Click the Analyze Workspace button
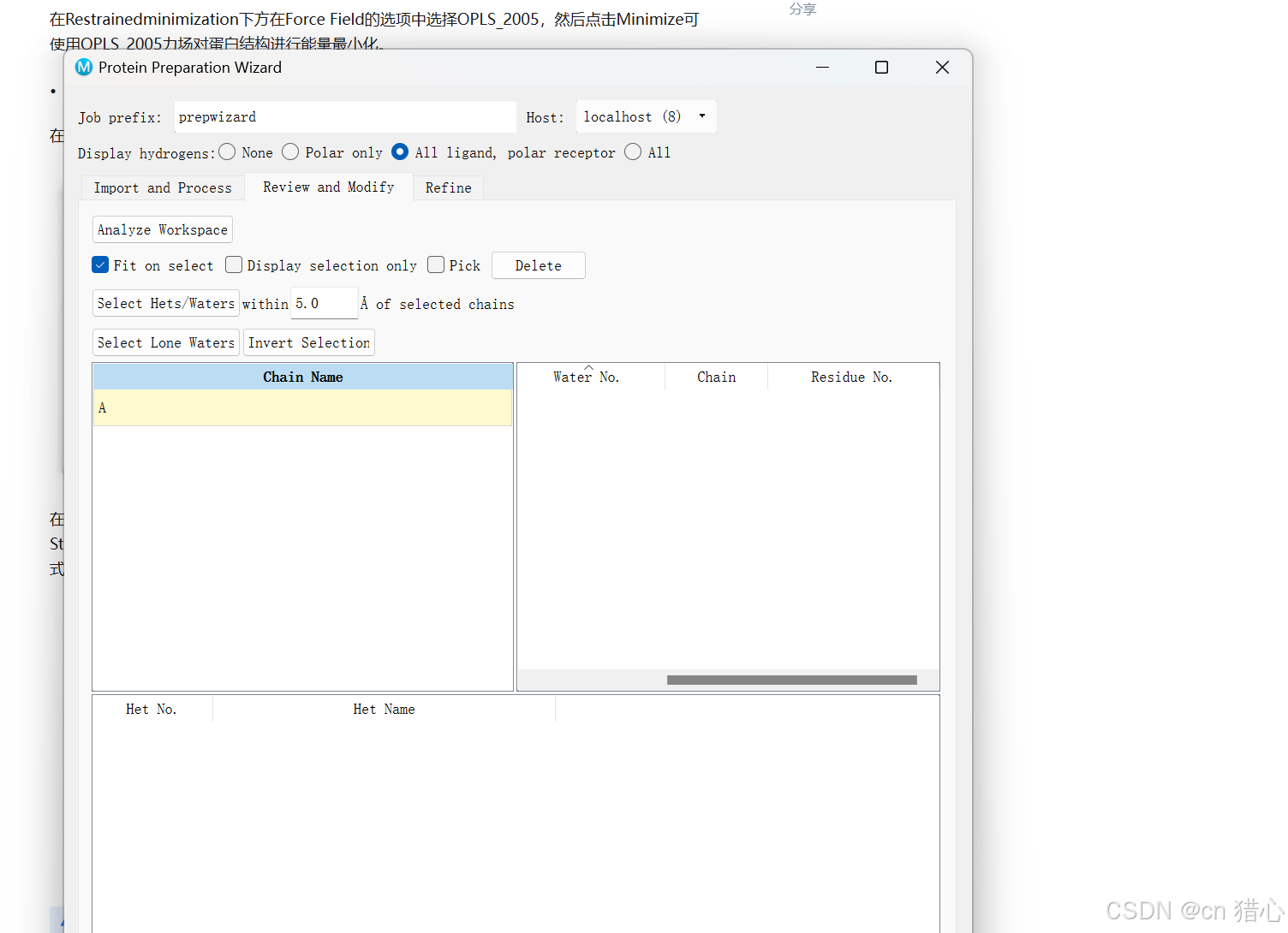 tap(163, 229)
